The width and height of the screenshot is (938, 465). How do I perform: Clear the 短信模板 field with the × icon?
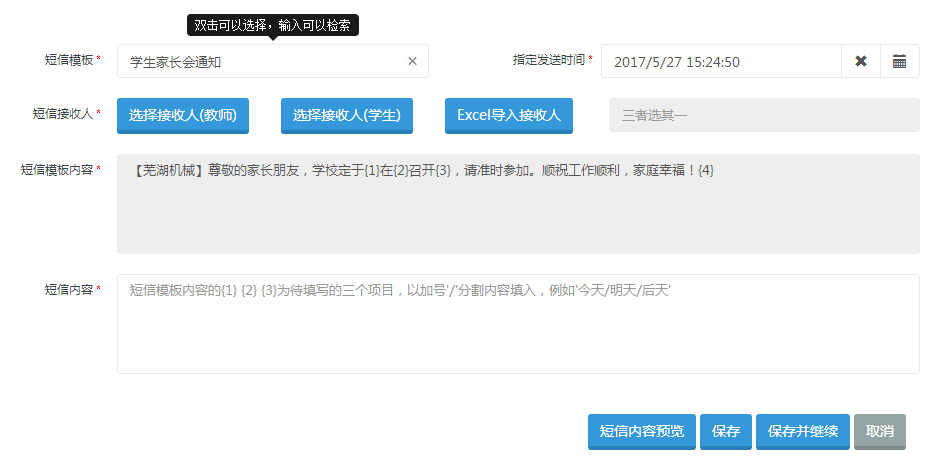click(x=412, y=61)
